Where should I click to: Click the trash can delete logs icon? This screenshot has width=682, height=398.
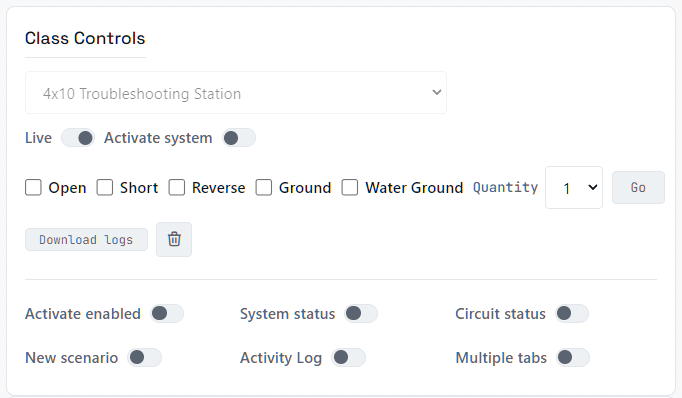point(174,239)
